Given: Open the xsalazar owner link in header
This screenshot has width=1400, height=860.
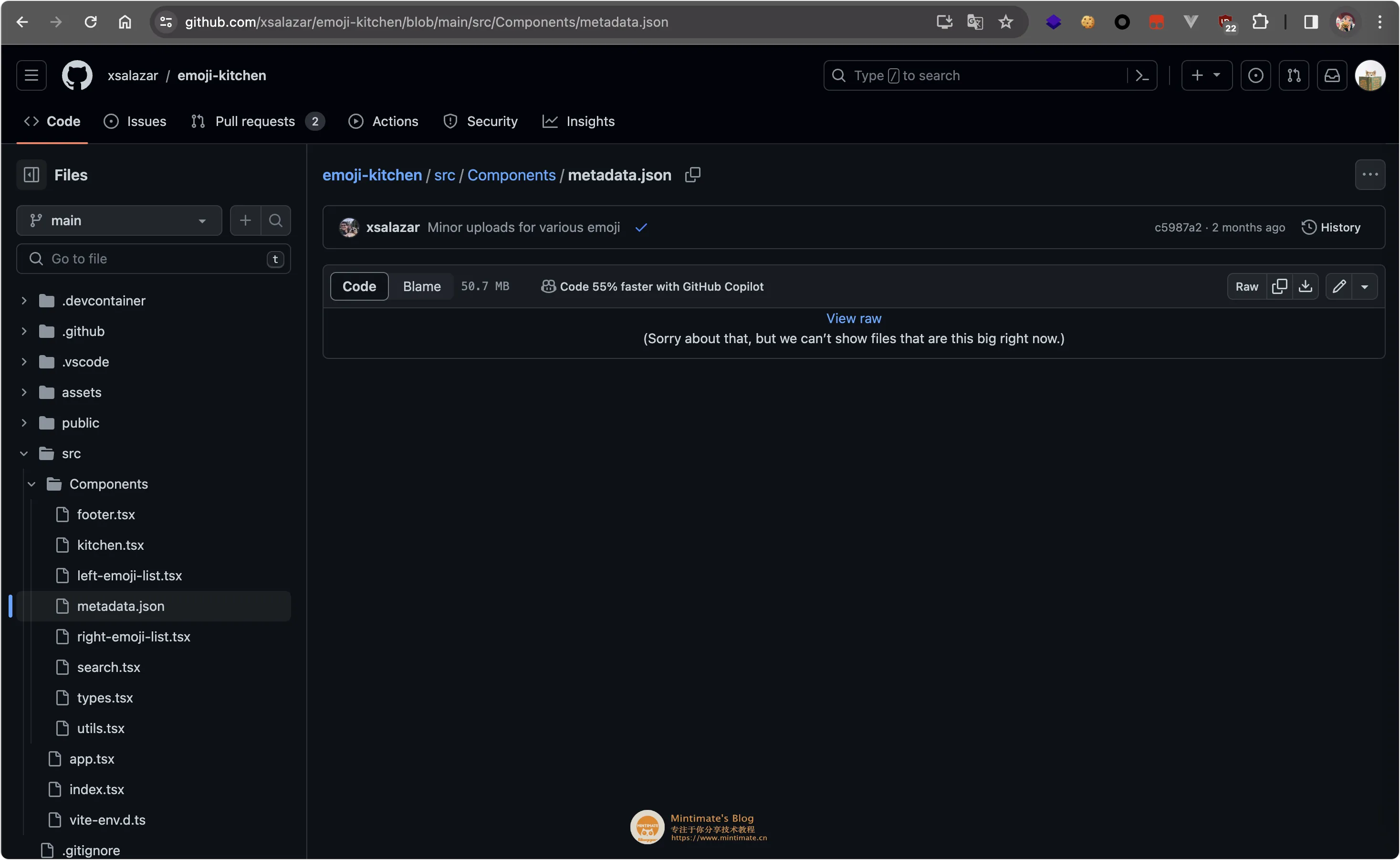Looking at the screenshot, I should (x=133, y=75).
